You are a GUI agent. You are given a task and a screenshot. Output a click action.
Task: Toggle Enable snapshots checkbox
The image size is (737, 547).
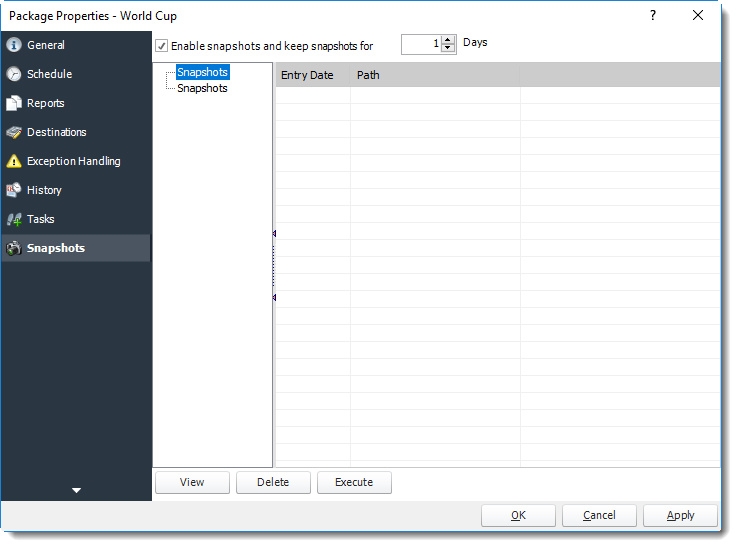(x=161, y=46)
